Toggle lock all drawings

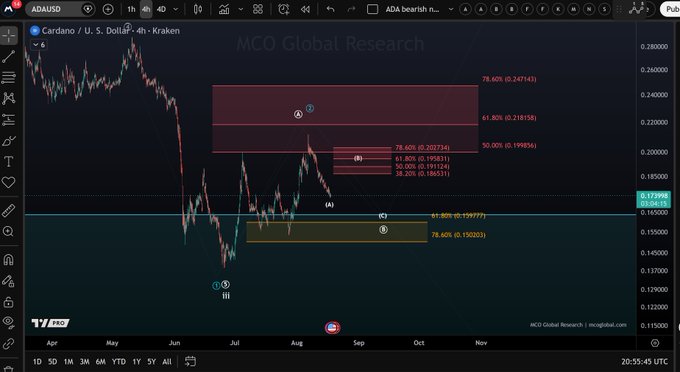(x=9, y=302)
